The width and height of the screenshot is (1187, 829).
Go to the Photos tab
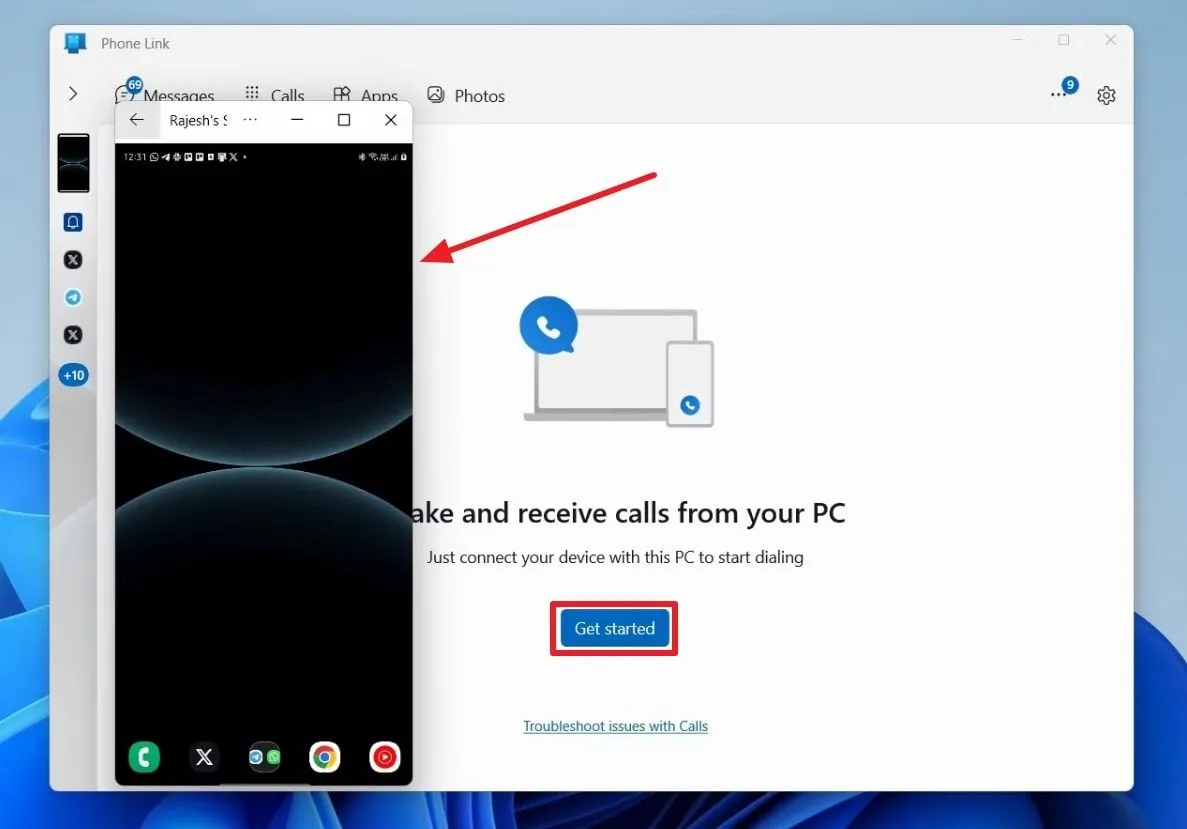(x=466, y=95)
